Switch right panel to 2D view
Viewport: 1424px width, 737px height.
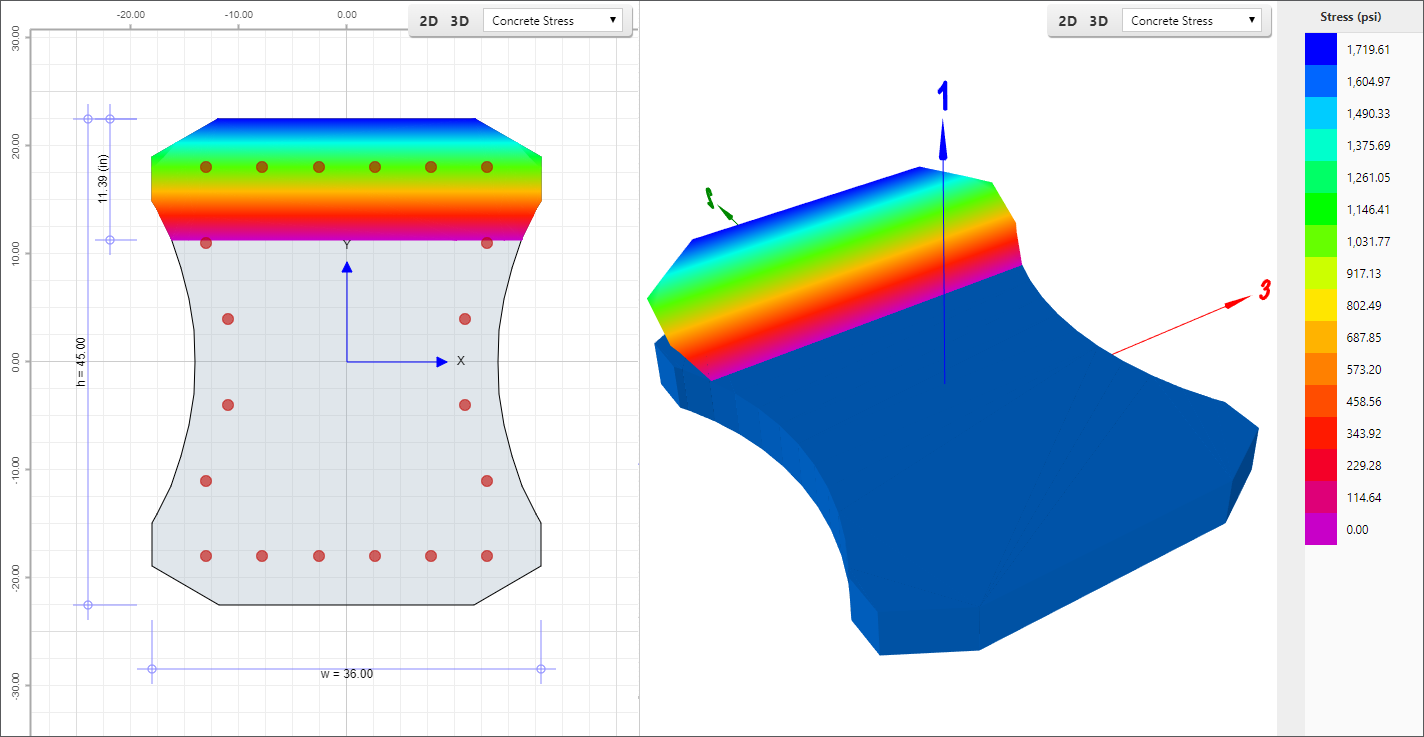1067,21
